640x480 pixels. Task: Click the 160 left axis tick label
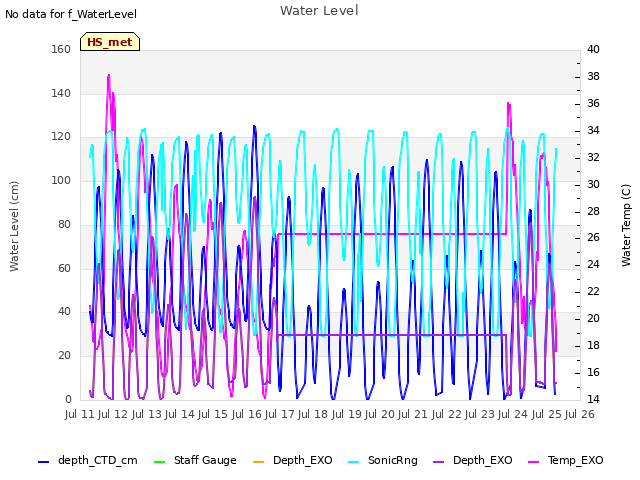[61, 49]
